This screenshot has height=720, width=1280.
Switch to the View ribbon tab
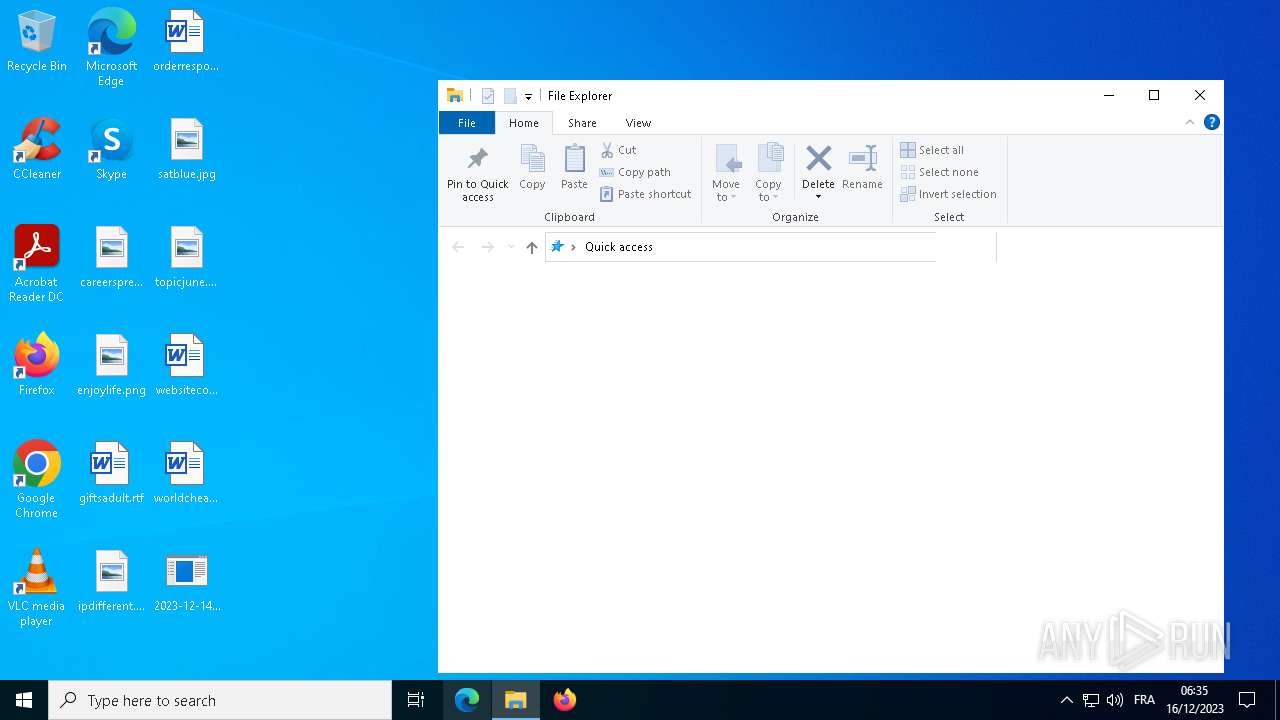tap(638, 123)
